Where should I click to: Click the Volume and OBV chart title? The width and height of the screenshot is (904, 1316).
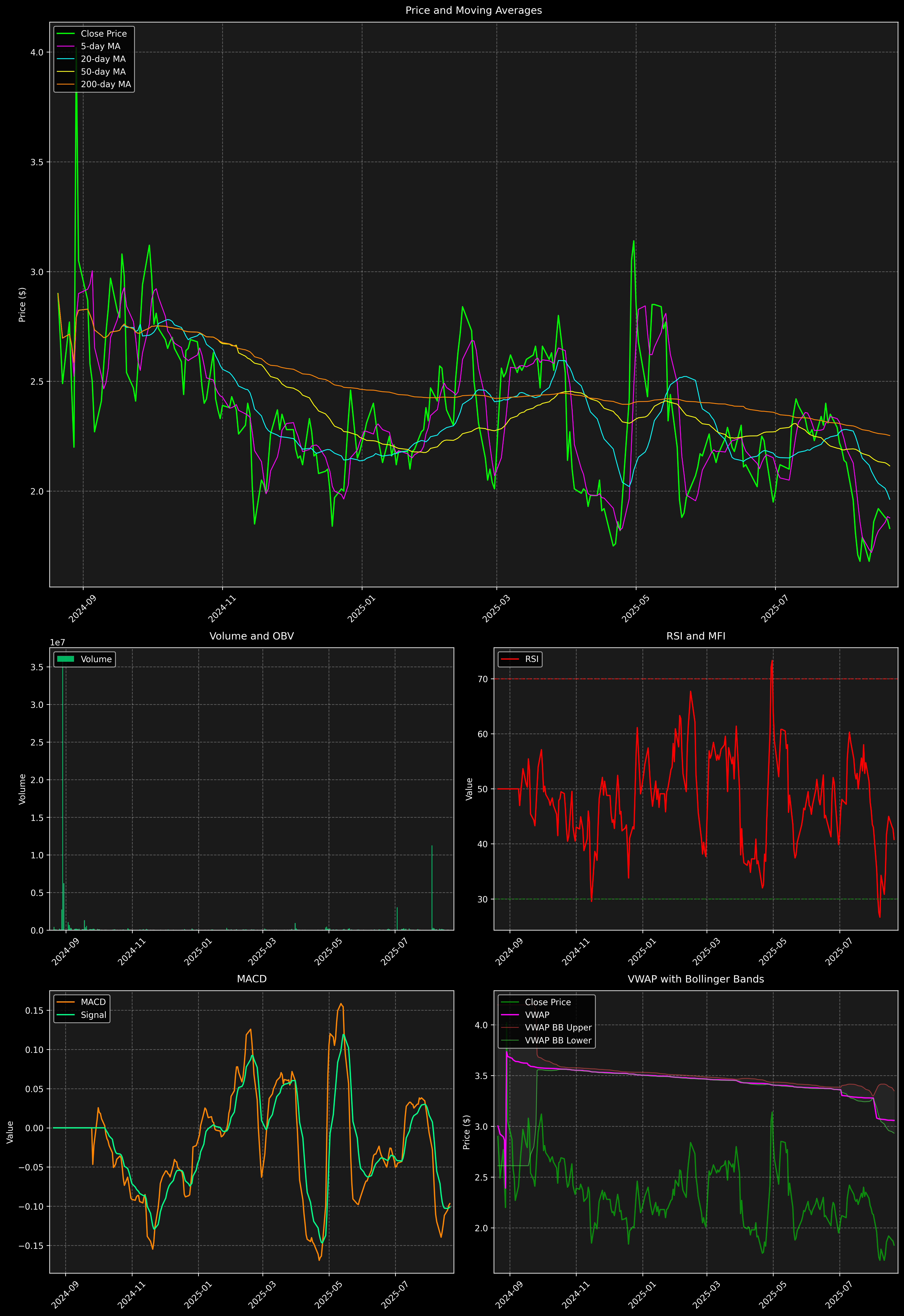pos(252,636)
